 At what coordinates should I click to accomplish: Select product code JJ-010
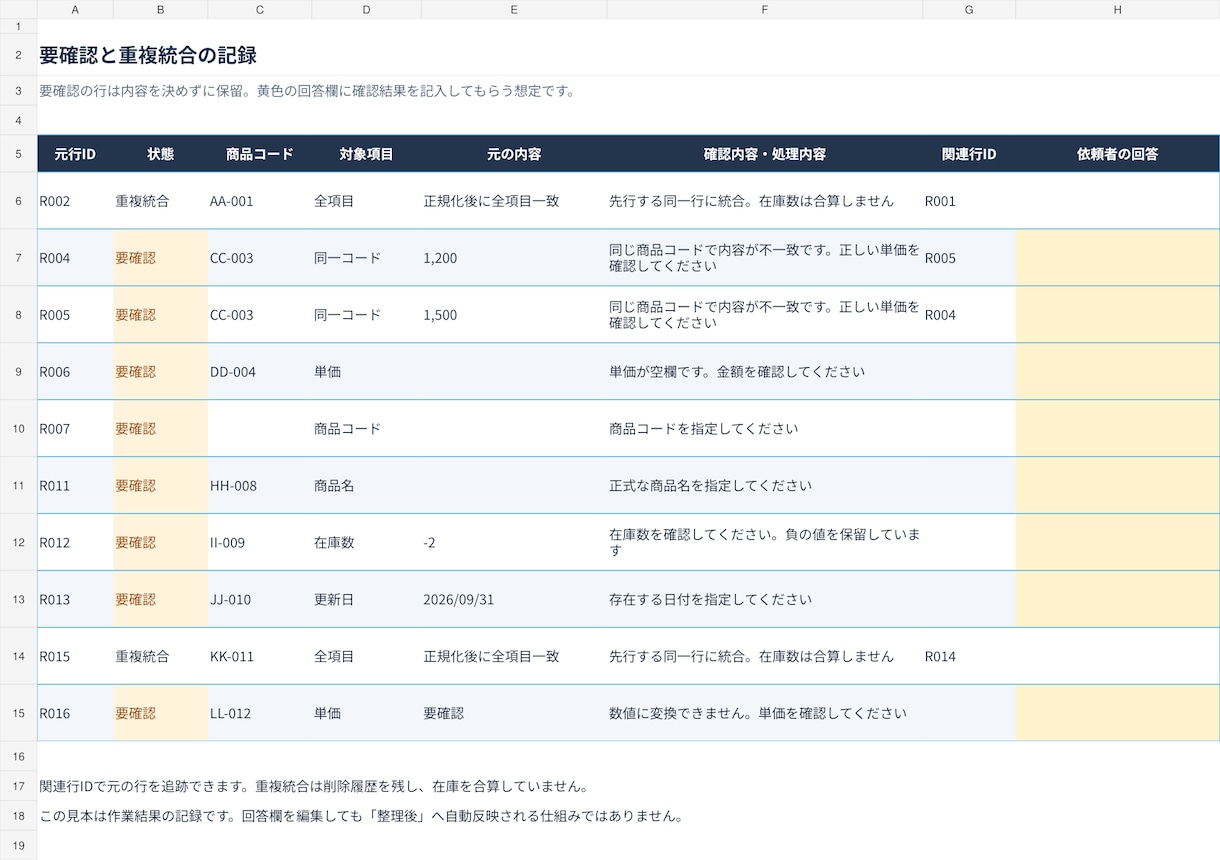click(x=260, y=600)
